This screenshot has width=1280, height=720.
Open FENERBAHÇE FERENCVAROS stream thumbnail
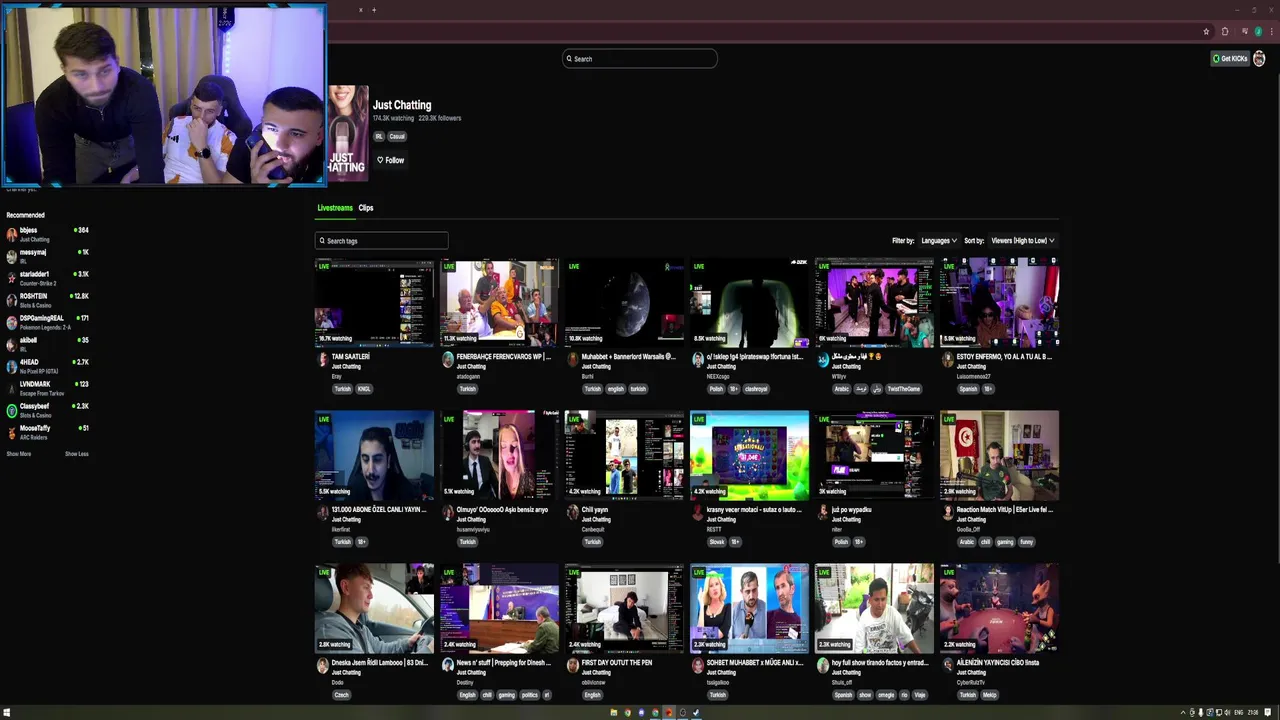point(500,303)
